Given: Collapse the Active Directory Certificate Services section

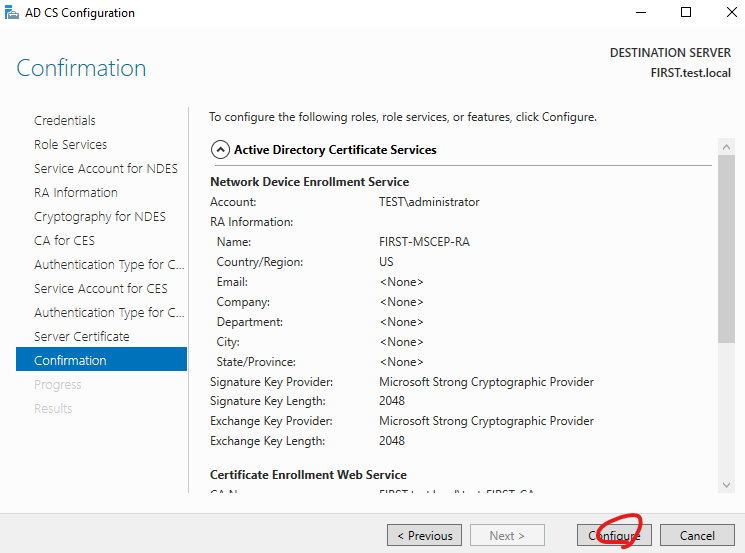Looking at the screenshot, I should tap(220, 150).
